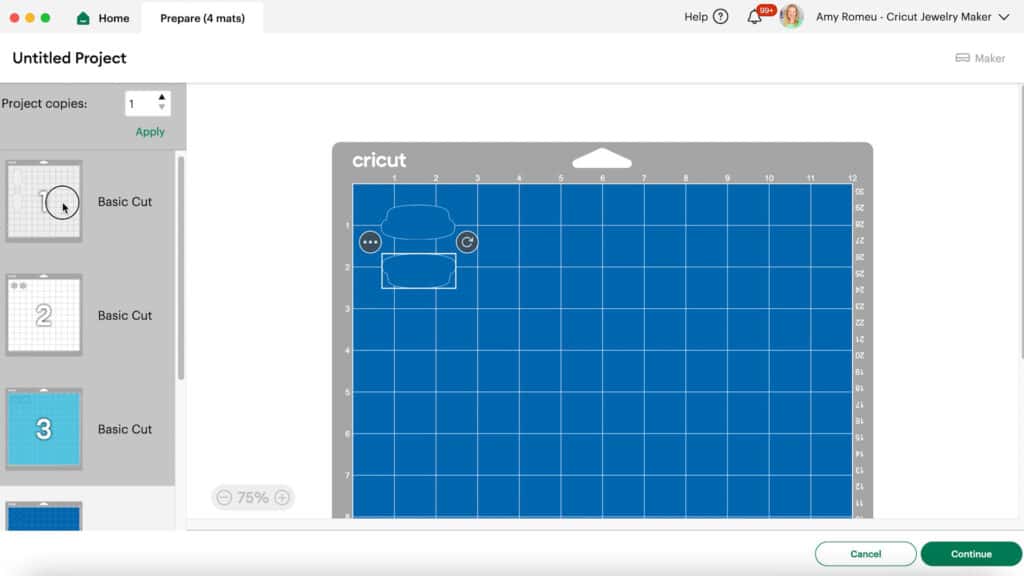Click the Cancel button
Image resolution: width=1024 pixels, height=576 pixels.
865,554
